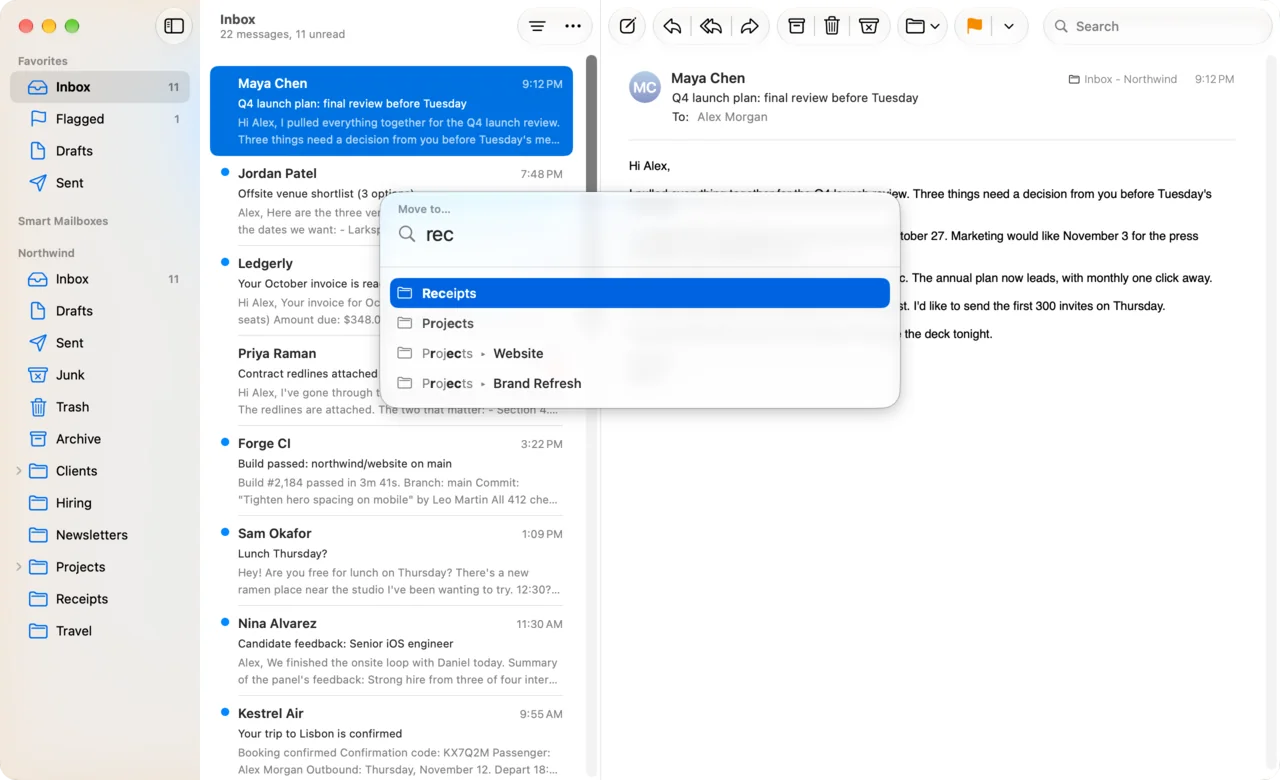Image resolution: width=1280 pixels, height=780 pixels.
Task: Open Kestrel Air Lisbon trip email
Action: 391,741
